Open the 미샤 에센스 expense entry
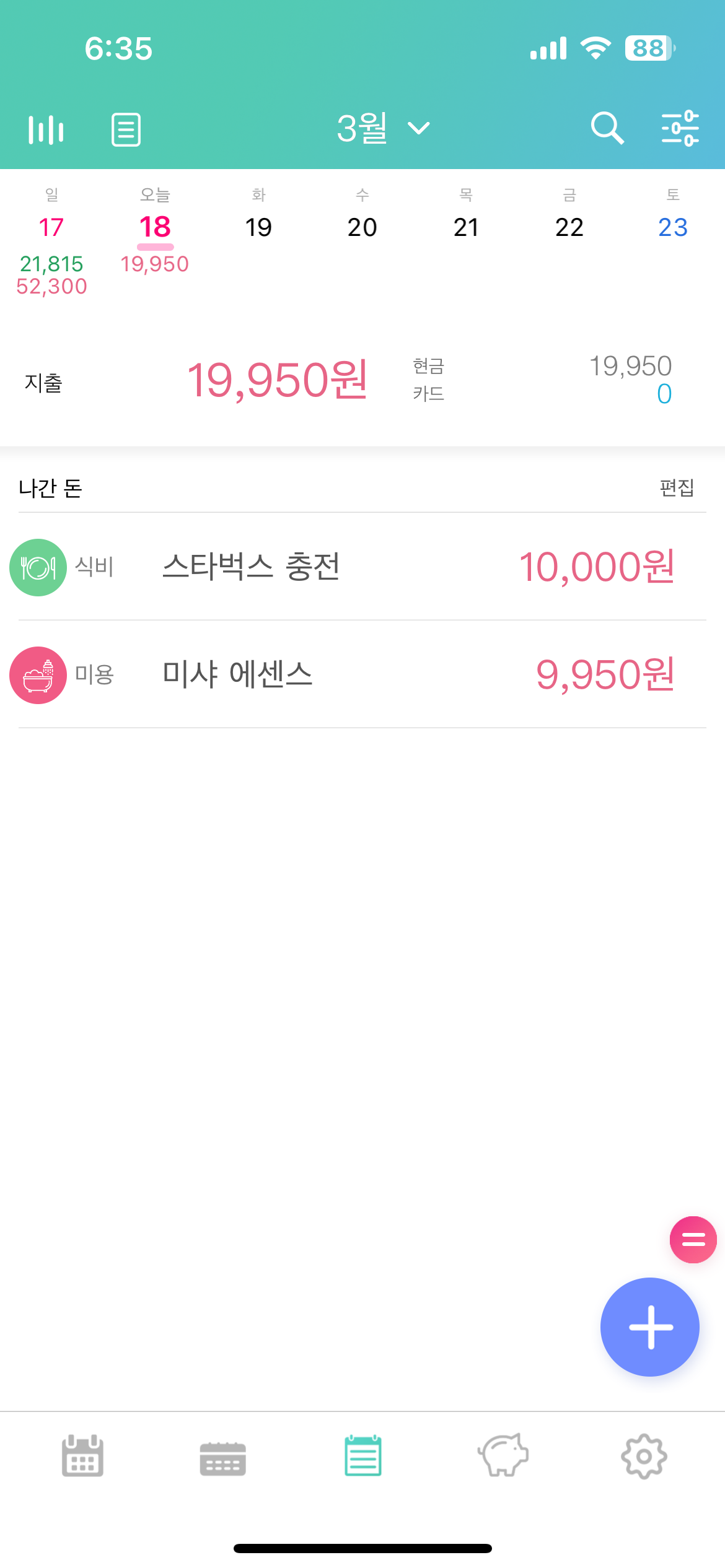Image resolution: width=725 pixels, height=1568 pixels. coord(362,674)
